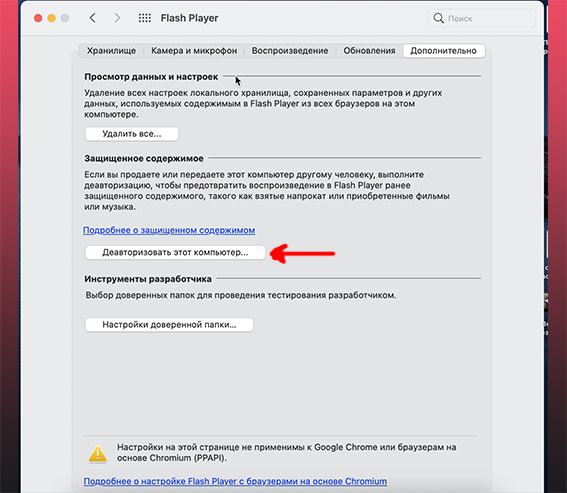Click the Защищенное содержимое heading

144,158
